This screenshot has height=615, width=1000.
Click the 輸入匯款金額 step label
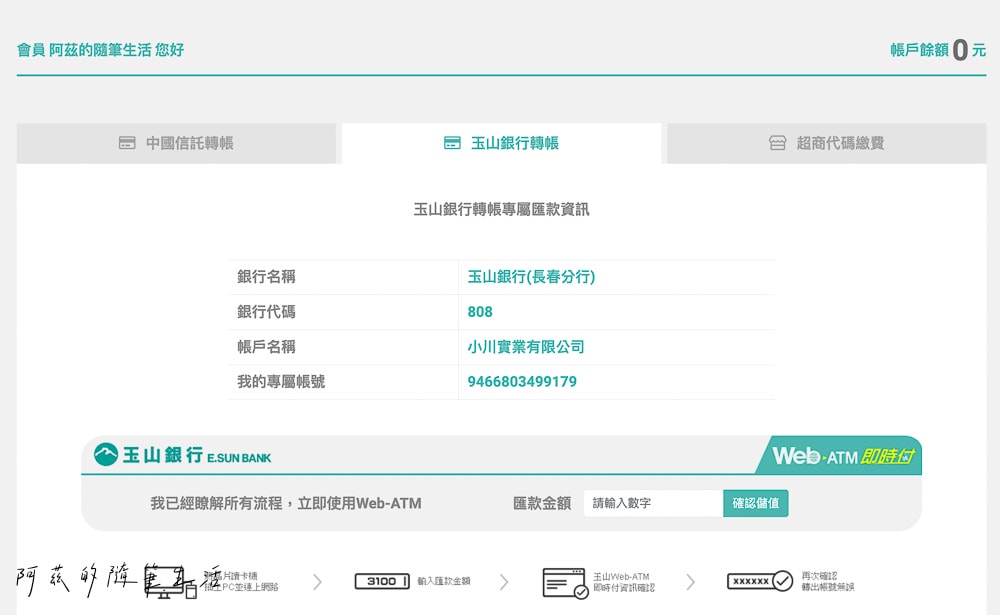pyautogui.click(x=444, y=581)
